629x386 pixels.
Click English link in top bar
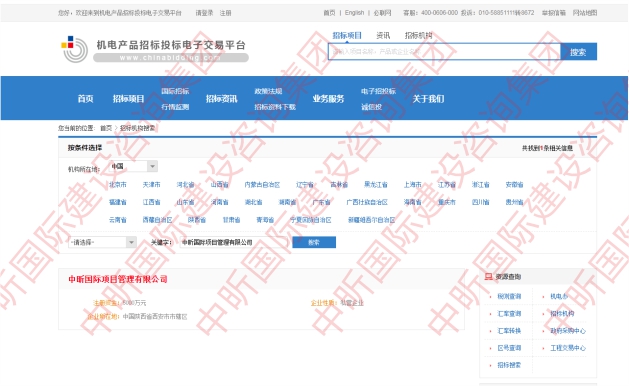point(355,13)
